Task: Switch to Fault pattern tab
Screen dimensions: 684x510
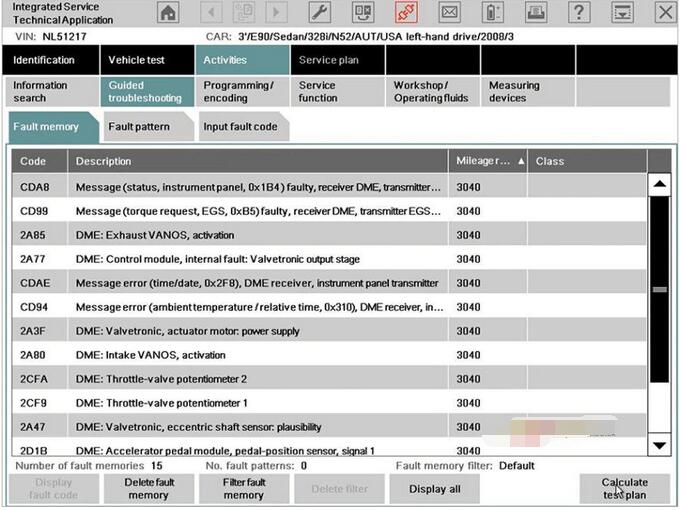Action: click(x=148, y=127)
